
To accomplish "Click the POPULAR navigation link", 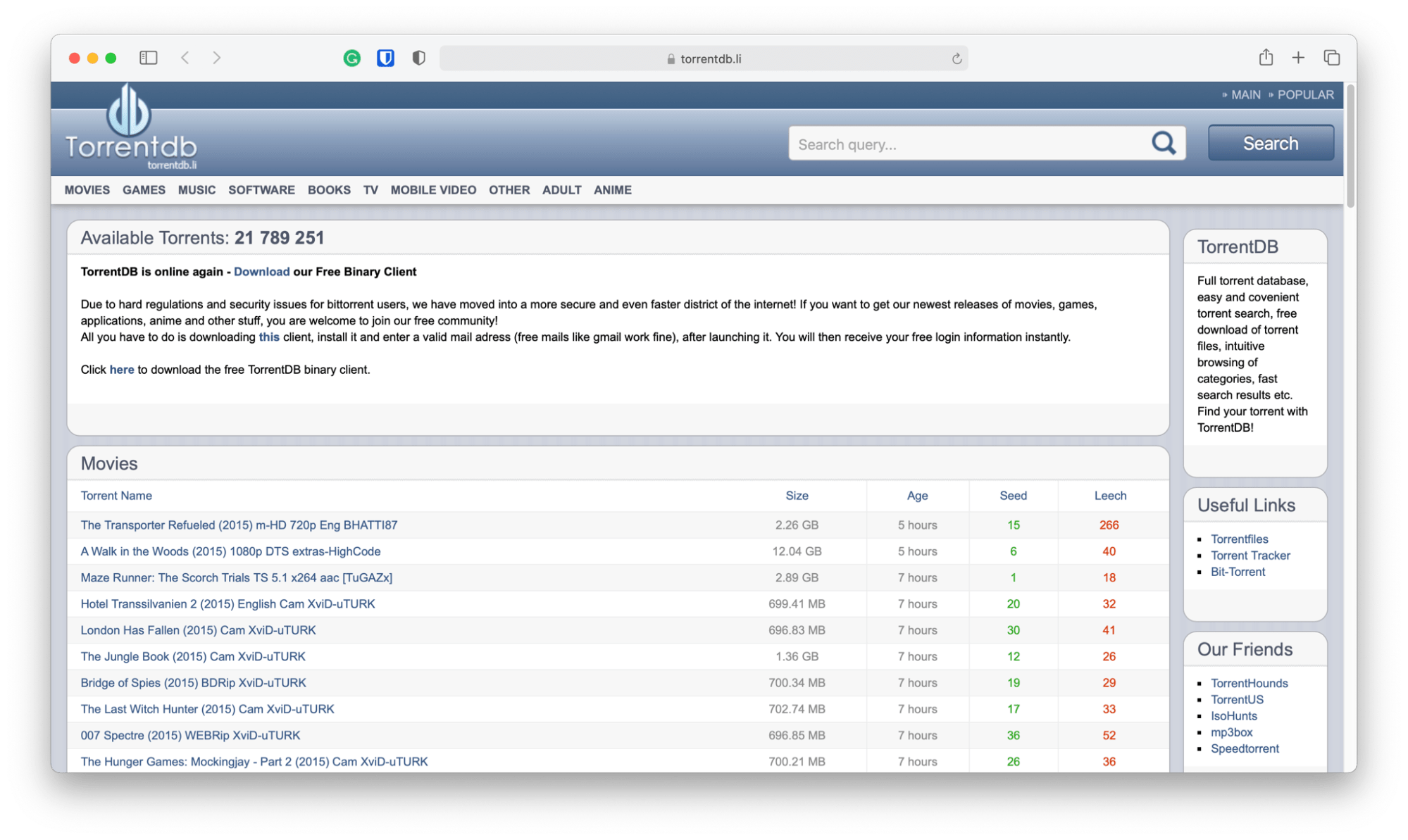I will (1310, 94).
